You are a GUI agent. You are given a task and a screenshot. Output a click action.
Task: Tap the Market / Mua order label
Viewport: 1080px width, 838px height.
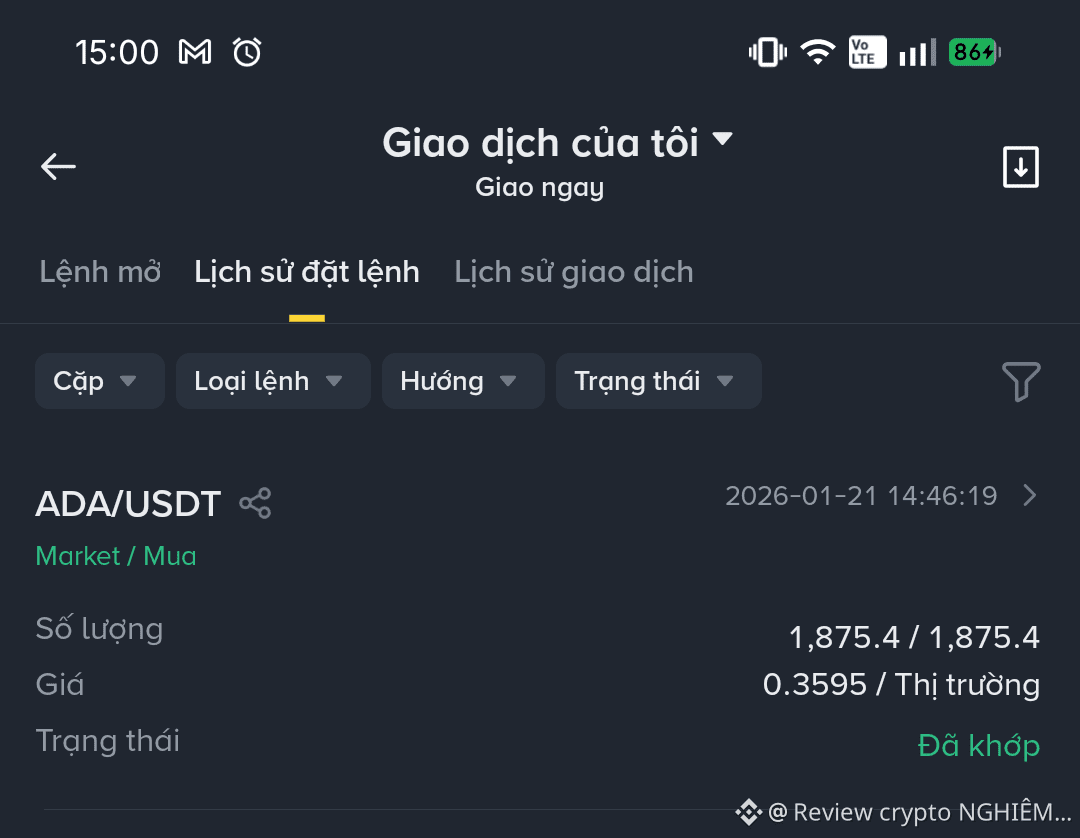[116, 555]
